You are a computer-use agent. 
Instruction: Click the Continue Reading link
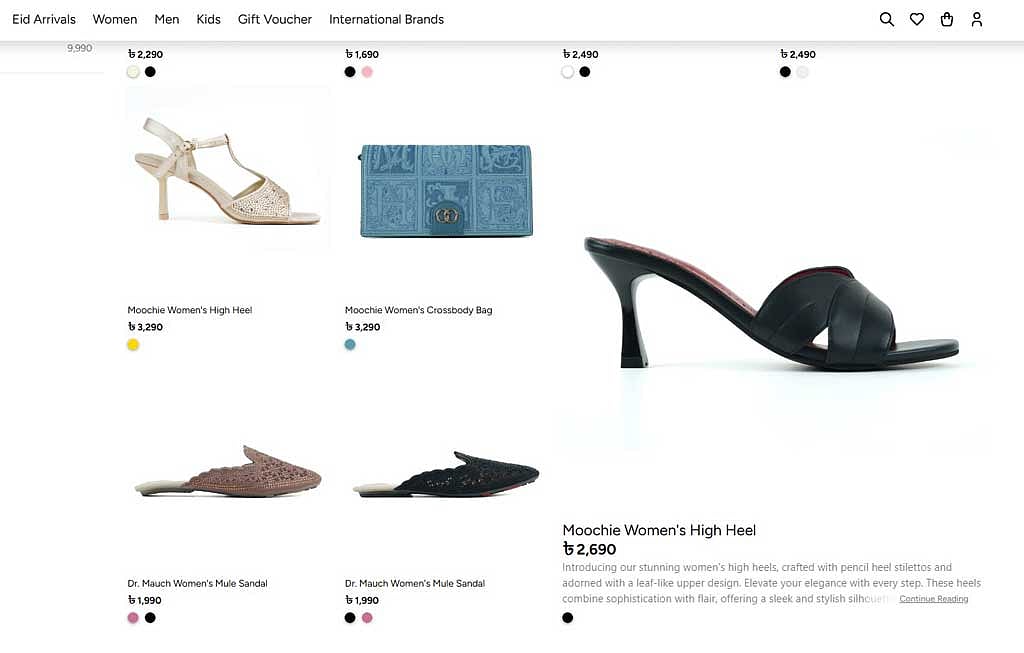tap(934, 599)
